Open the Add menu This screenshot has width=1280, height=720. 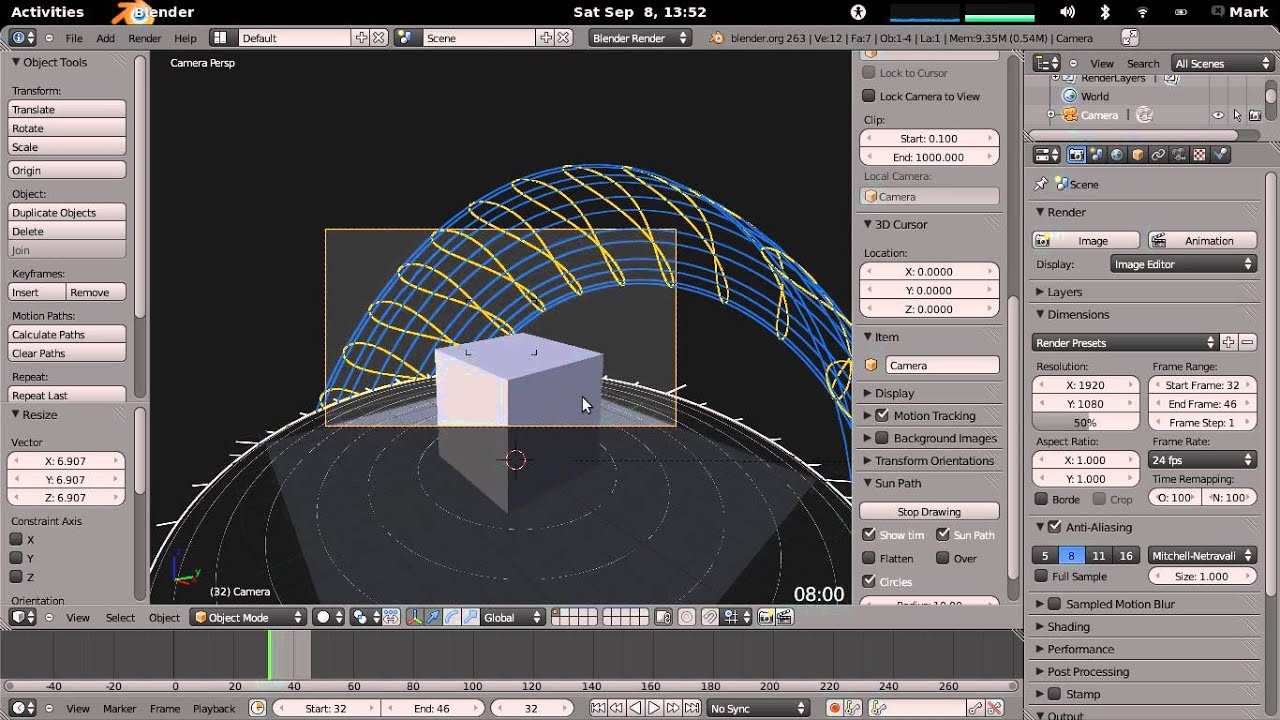pyautogui.click(x=105, y=38)
